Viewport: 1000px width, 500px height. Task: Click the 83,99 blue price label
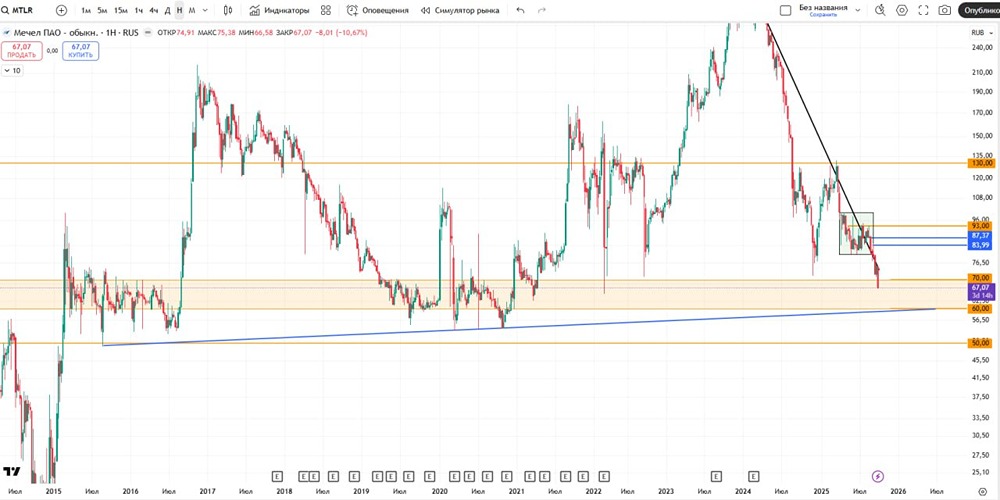tap(981, 246)
